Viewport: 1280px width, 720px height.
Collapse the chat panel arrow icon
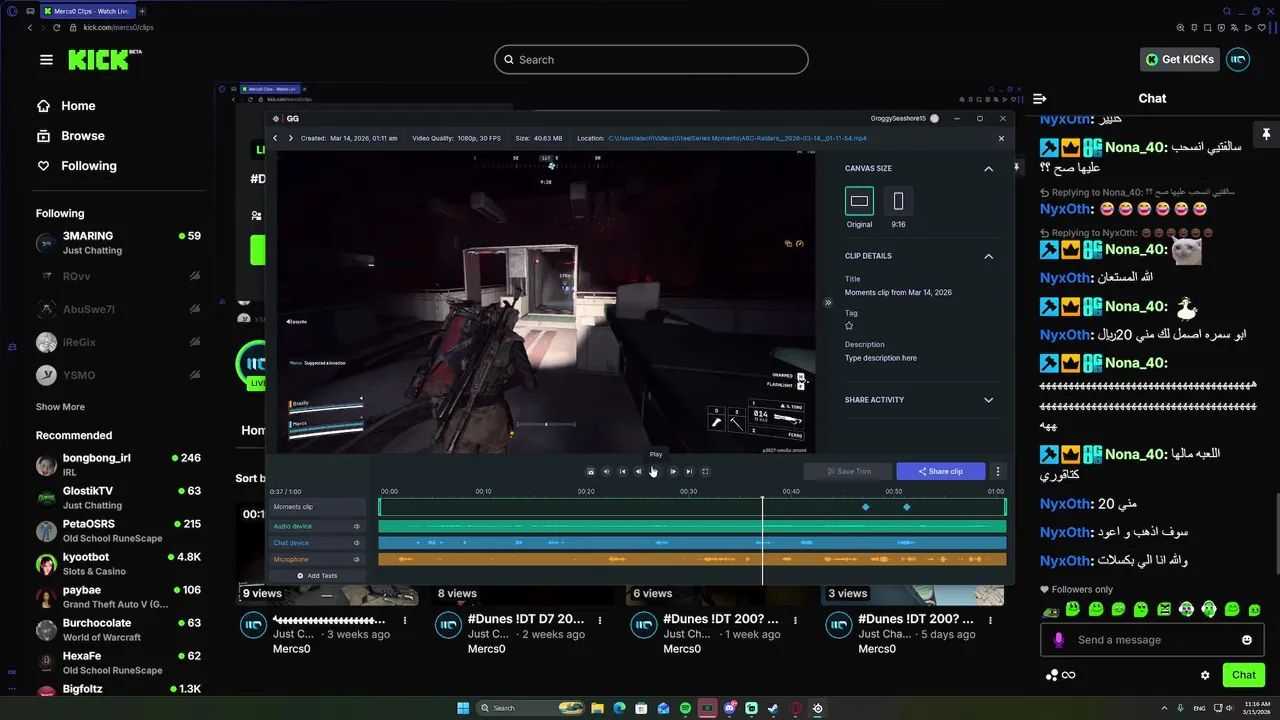1040,98
